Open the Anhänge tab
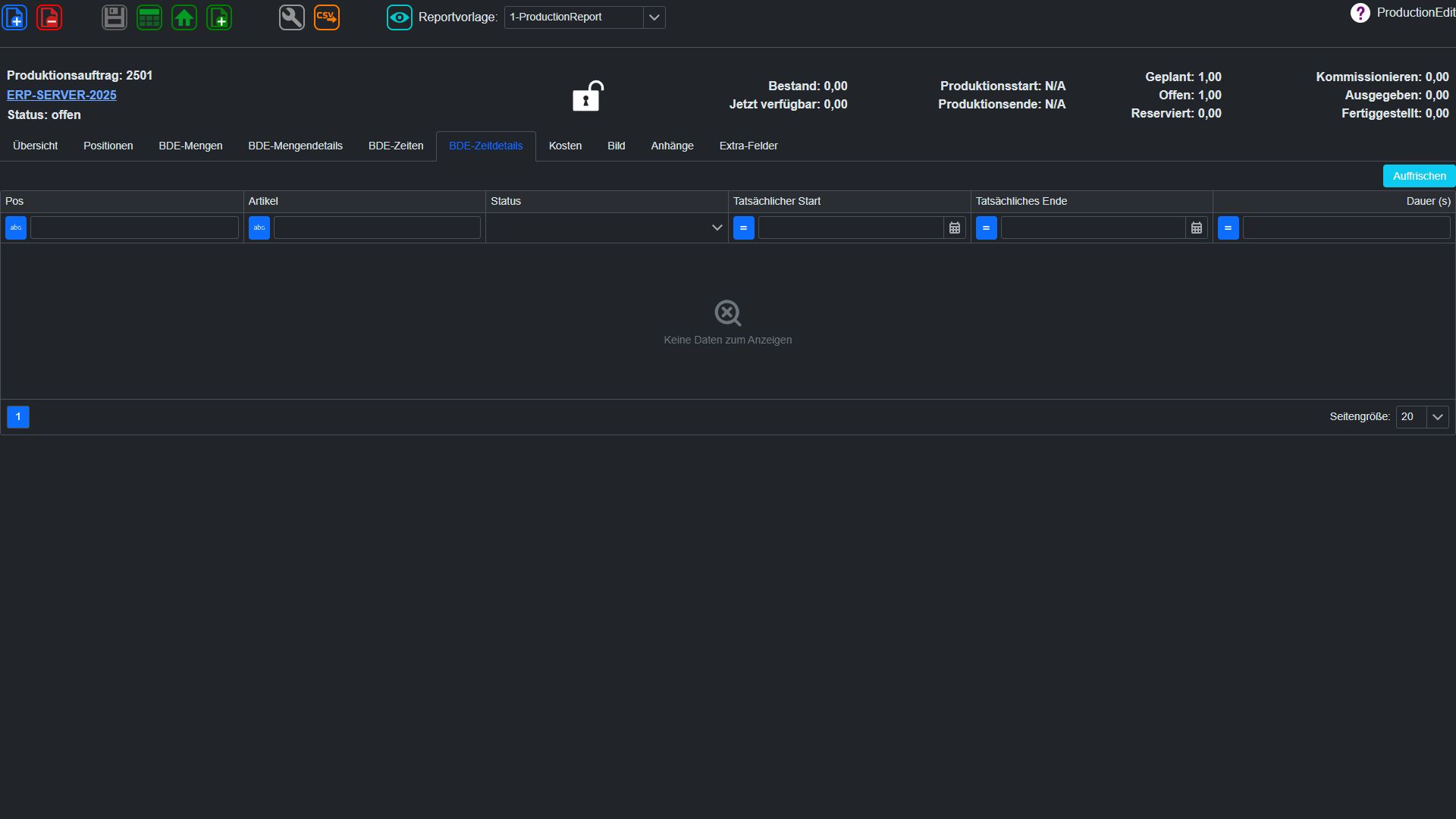1456x819 pixels. pyautogui.click(x=673, y=146)
